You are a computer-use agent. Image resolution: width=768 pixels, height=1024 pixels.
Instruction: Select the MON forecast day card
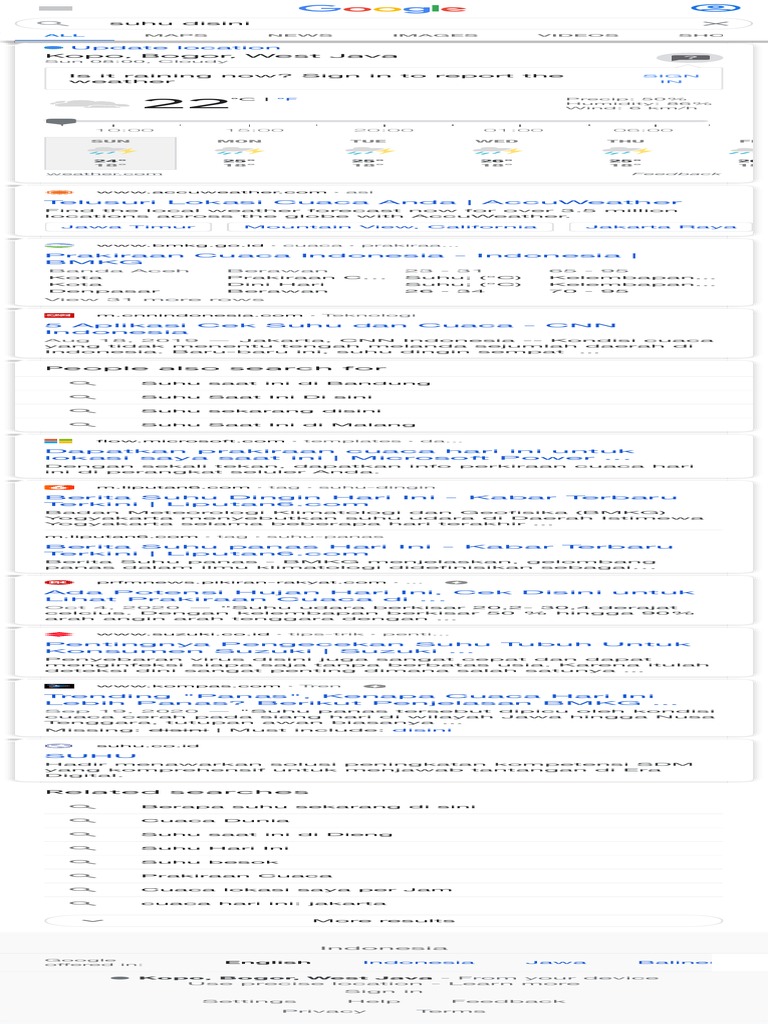pos(239,154)
